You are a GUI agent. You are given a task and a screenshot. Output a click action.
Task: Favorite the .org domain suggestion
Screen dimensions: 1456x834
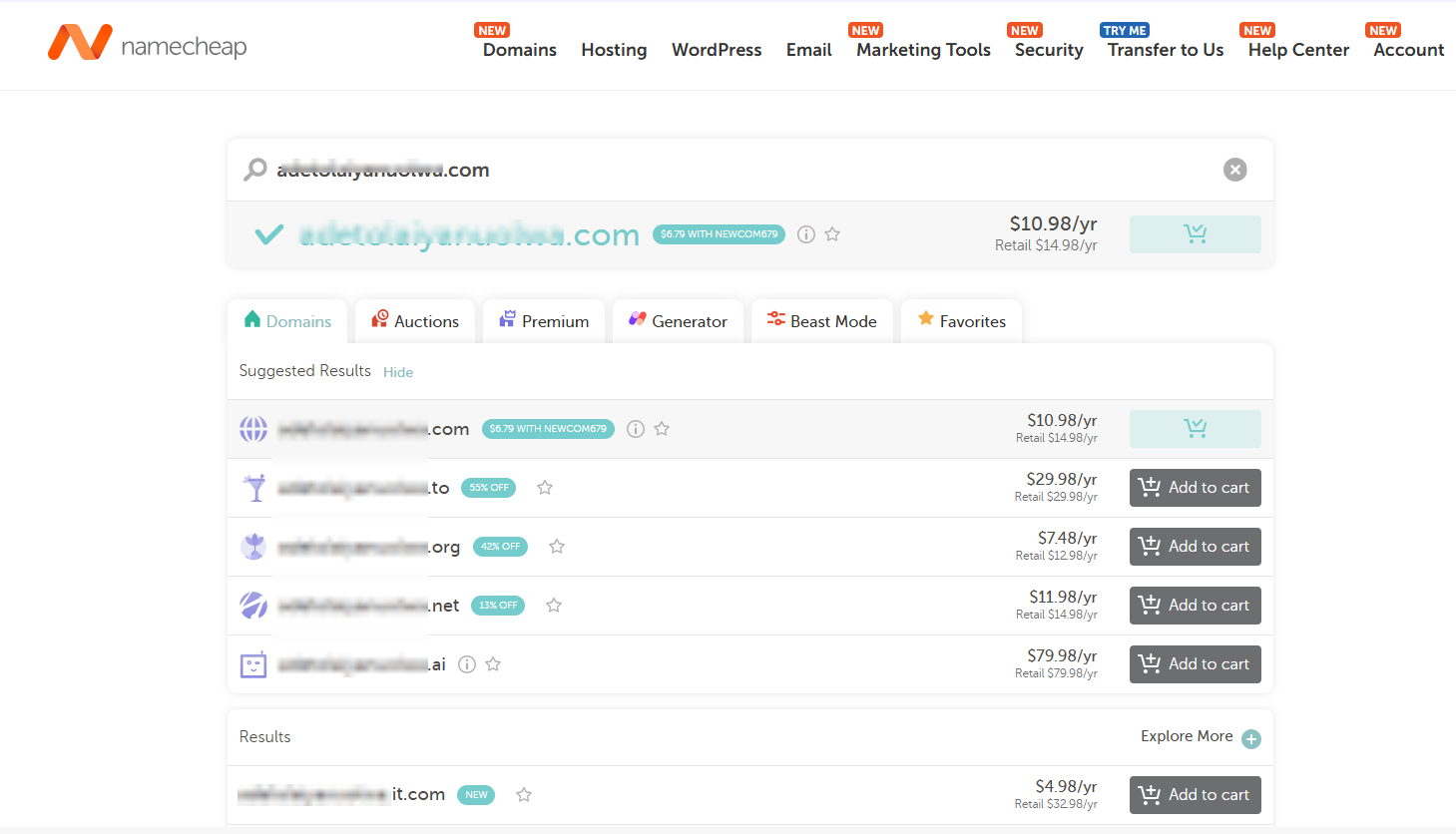coord(556,546)
